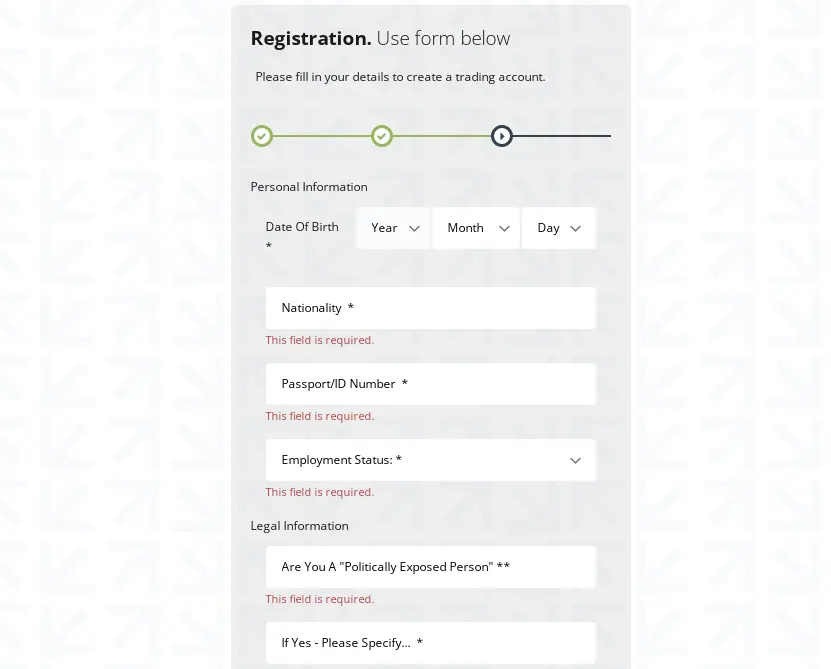
Task: Click the Date Of Birth label
Action: 302,227
